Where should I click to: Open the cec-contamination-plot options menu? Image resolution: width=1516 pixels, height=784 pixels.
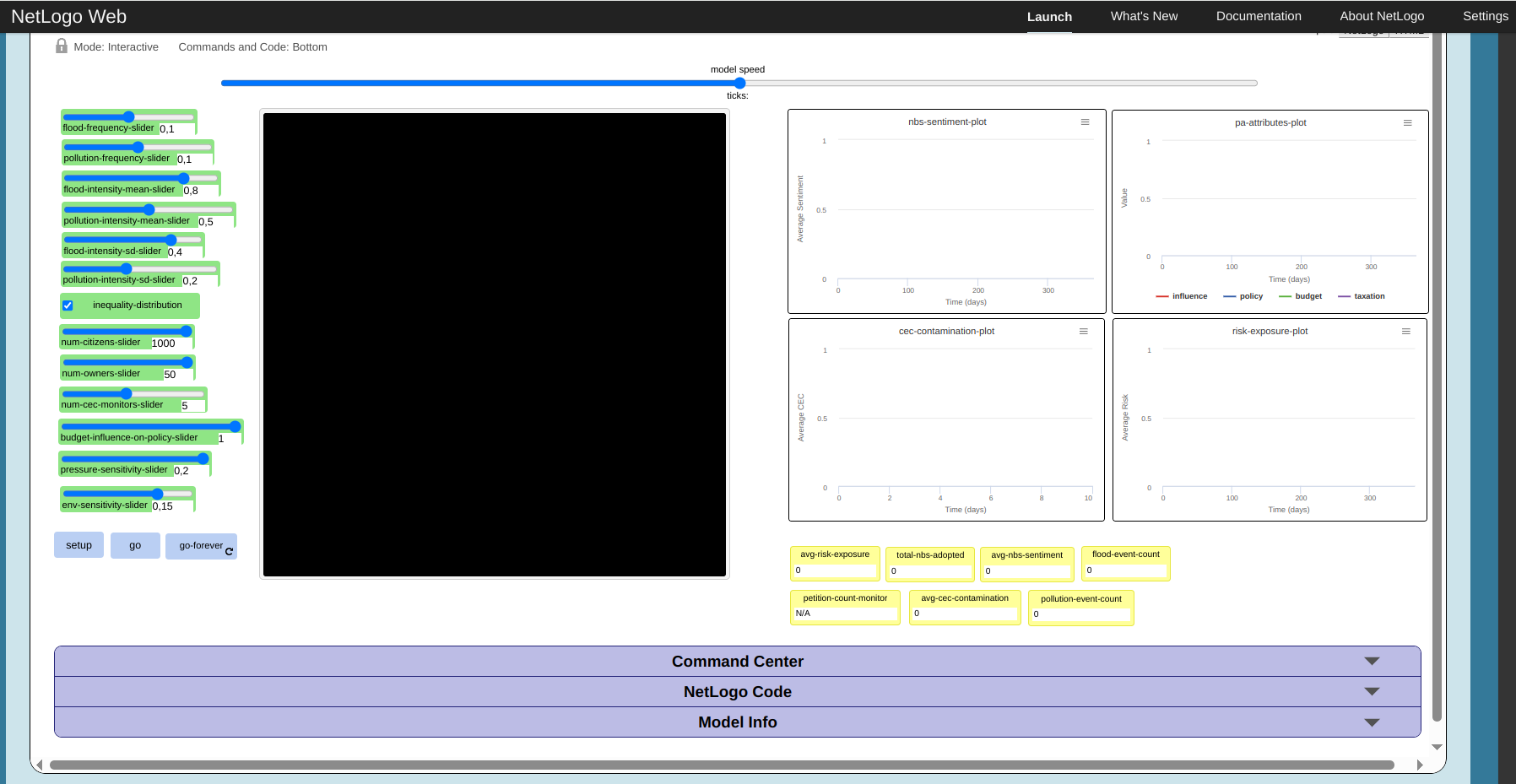[1084, 331]
